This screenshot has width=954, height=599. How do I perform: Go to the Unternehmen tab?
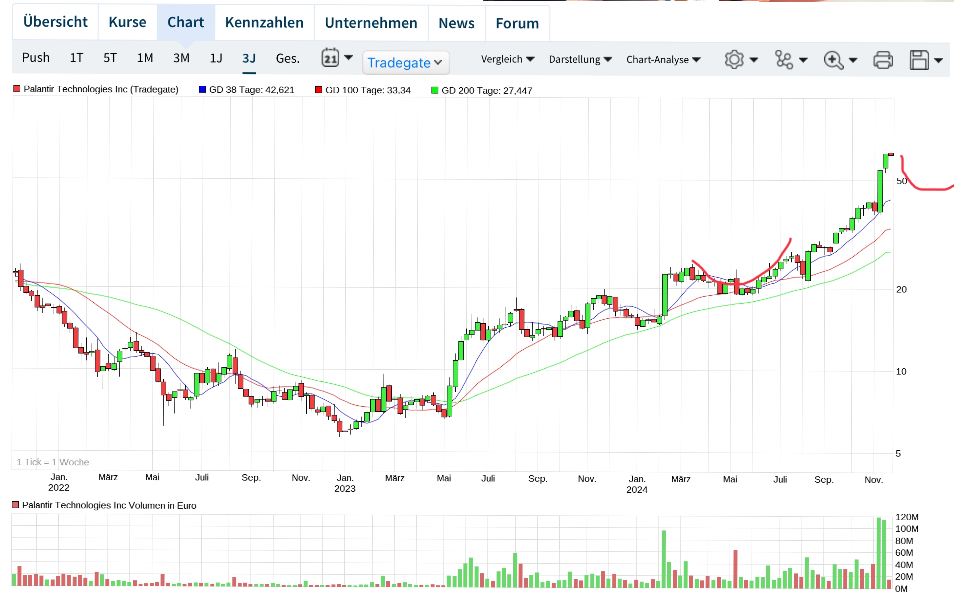pyautogui.click(x=371, y=23)
